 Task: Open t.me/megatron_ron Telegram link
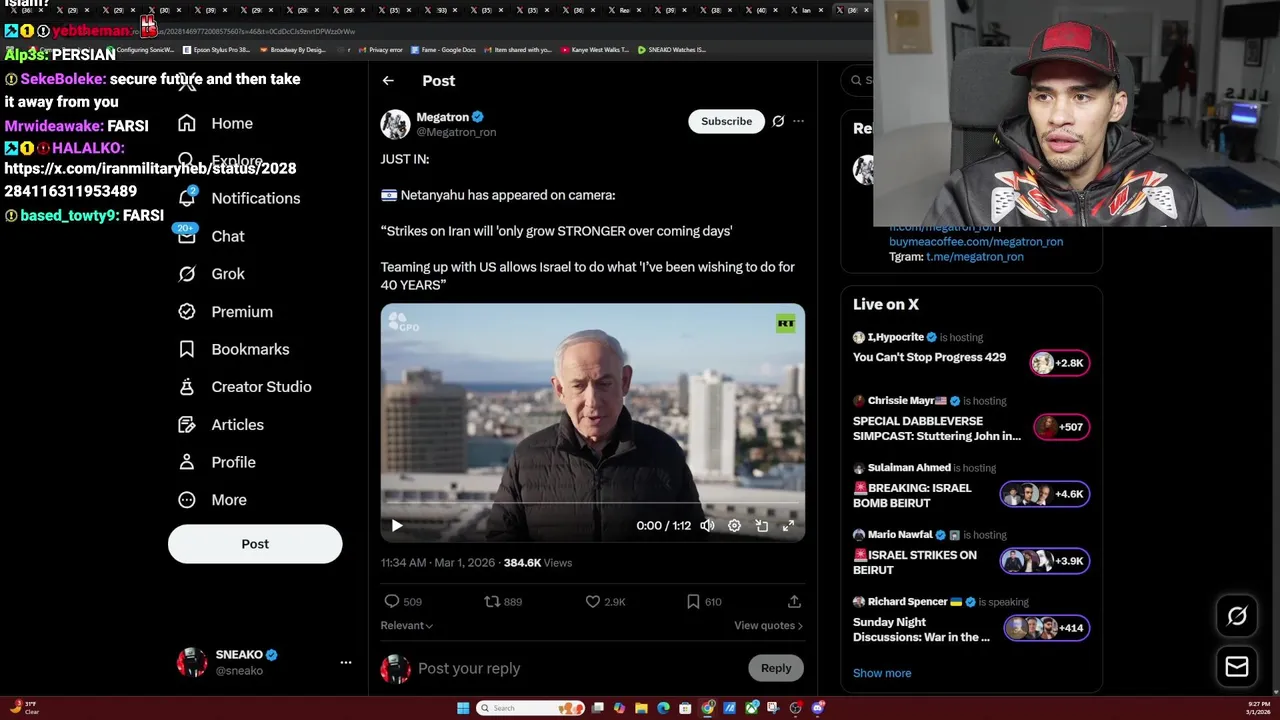pos(975,257)
